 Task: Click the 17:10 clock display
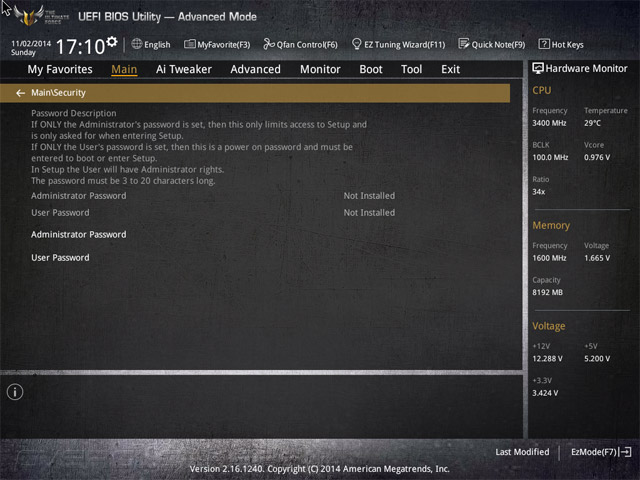click(x=80, y=47)
